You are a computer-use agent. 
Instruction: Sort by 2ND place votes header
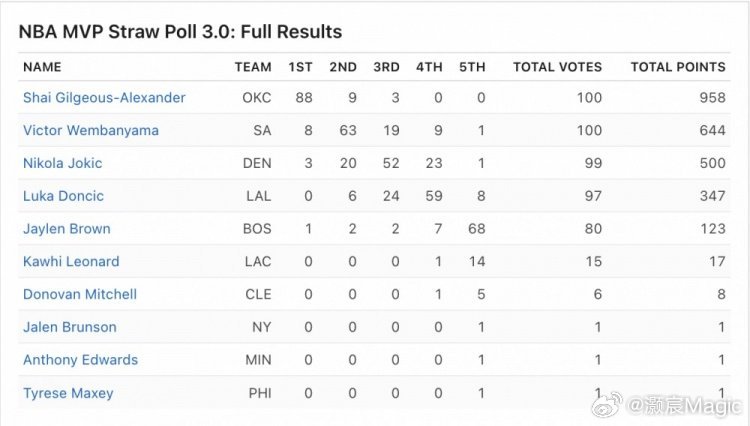pos(343,67)
